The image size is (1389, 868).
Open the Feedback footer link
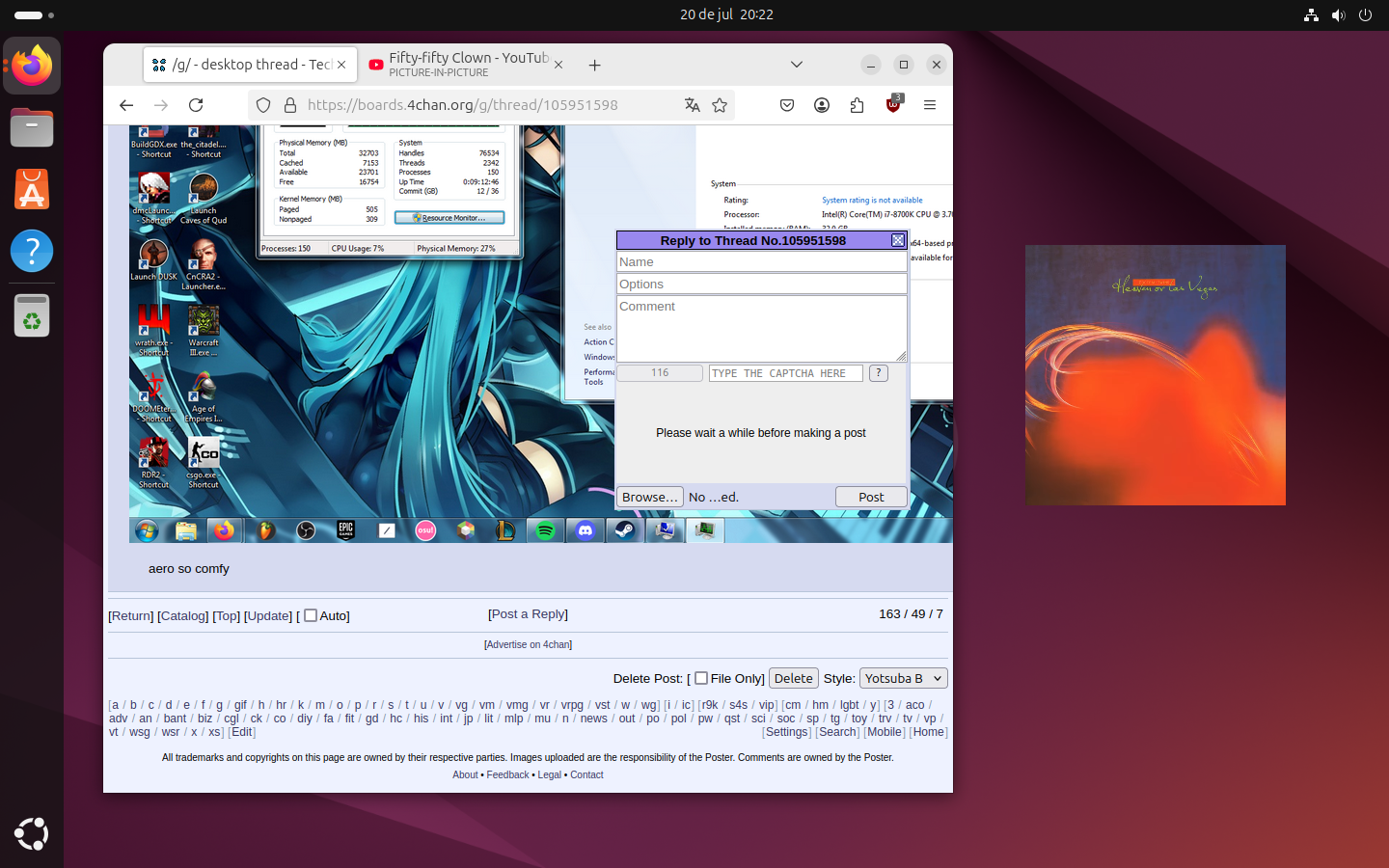(507, 774)
